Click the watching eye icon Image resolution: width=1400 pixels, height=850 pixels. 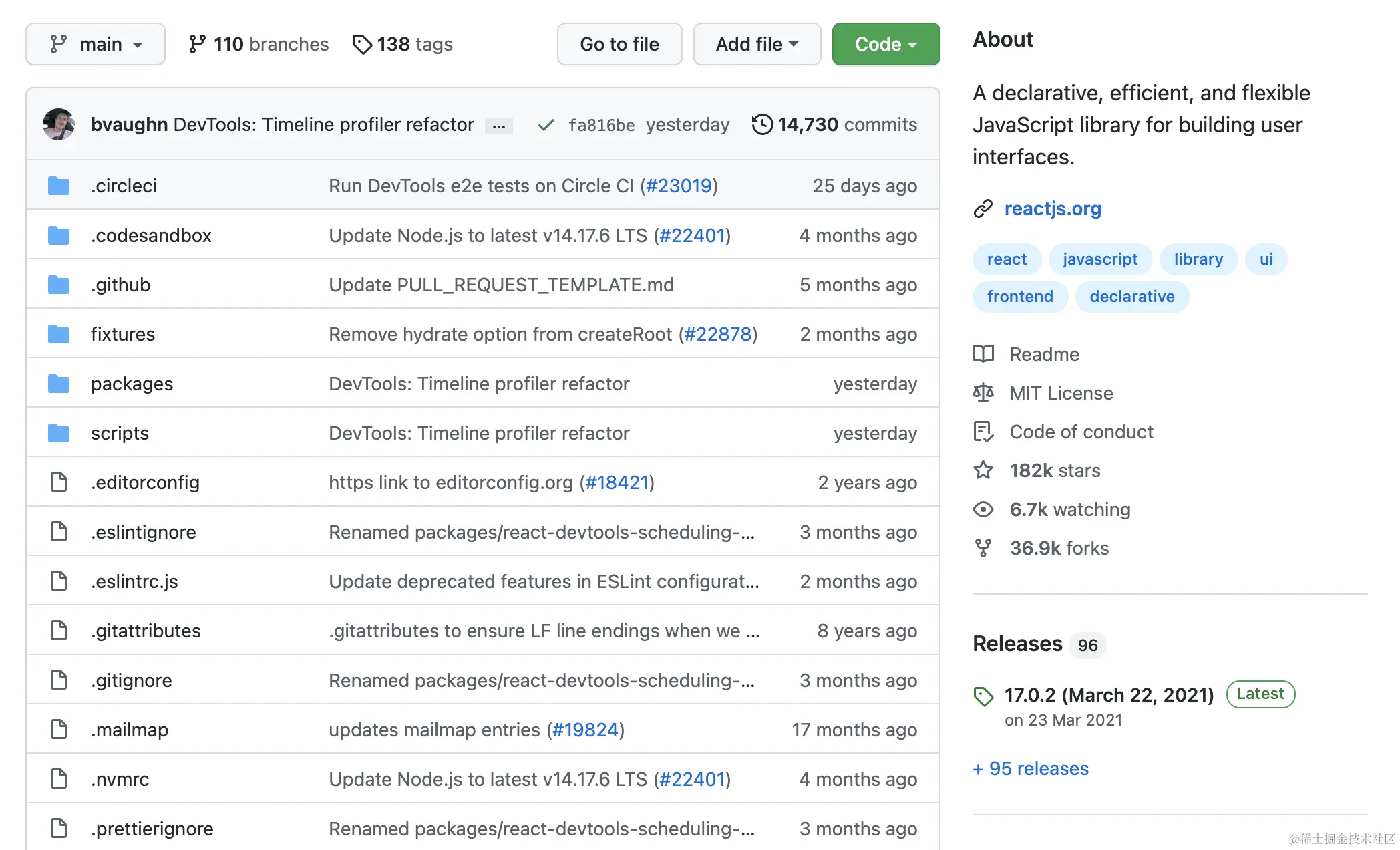pos(983,509)
